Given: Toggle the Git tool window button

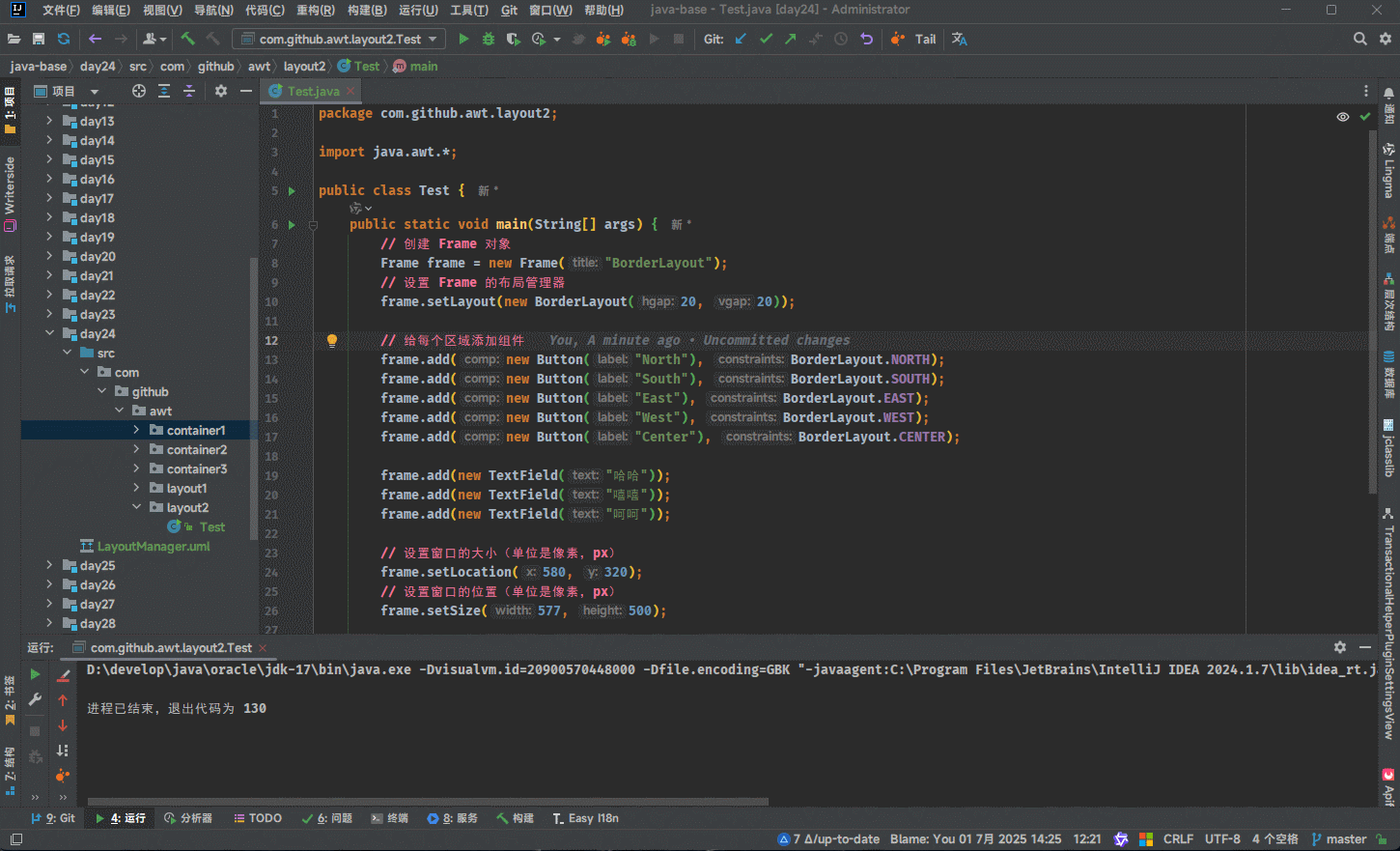Looking at the screenshot, I should pyautogui.click(x=54, y=818).
